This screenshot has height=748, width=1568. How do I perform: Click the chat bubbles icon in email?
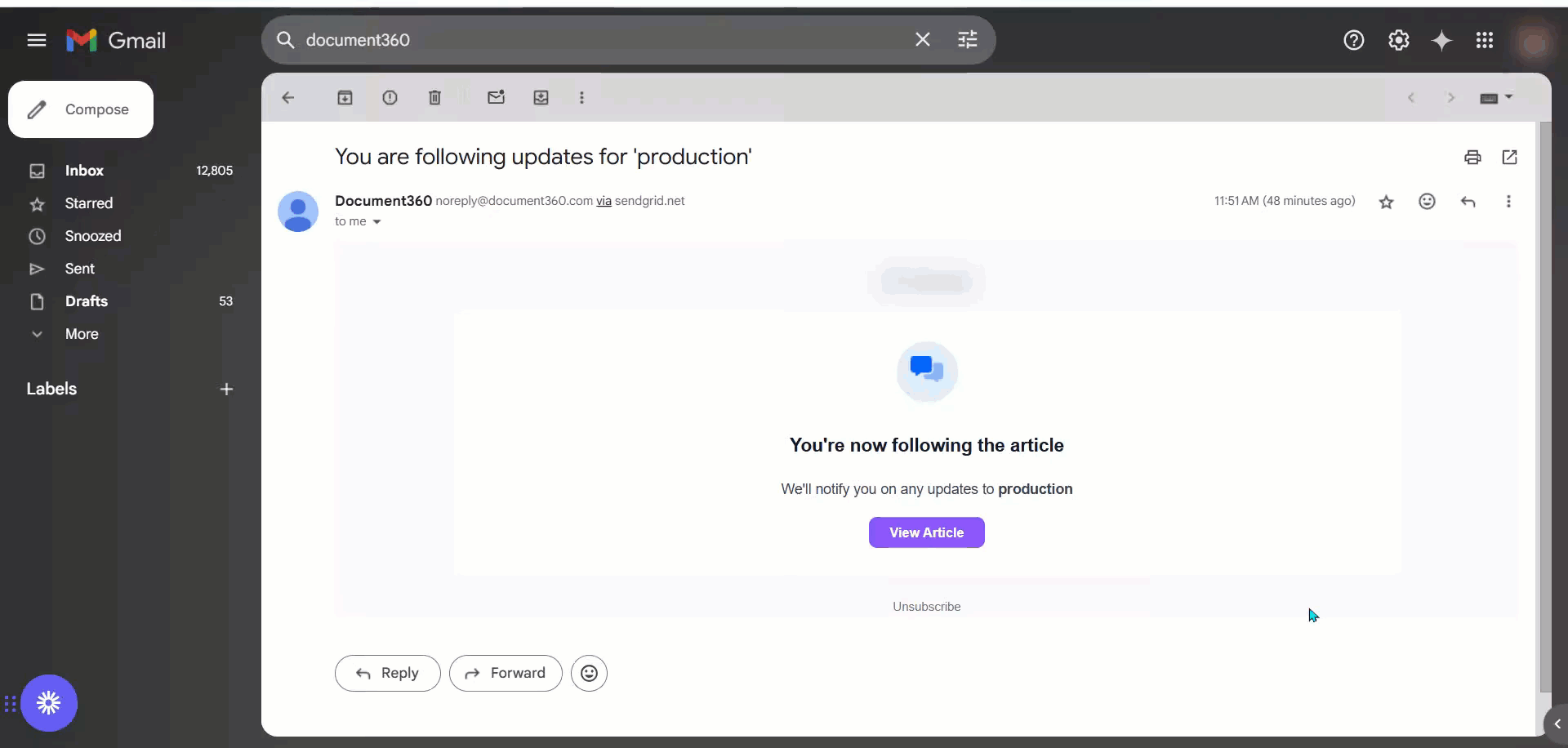coord(927,372)
